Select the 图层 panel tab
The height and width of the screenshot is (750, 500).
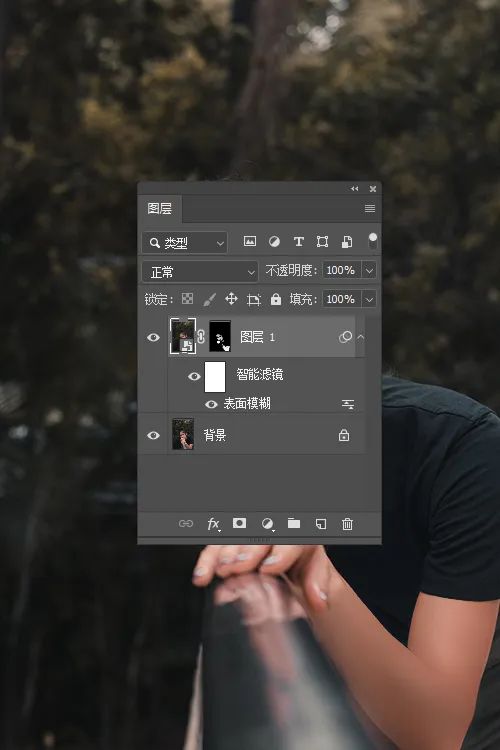pyautogui.click(x=159, y=209)
